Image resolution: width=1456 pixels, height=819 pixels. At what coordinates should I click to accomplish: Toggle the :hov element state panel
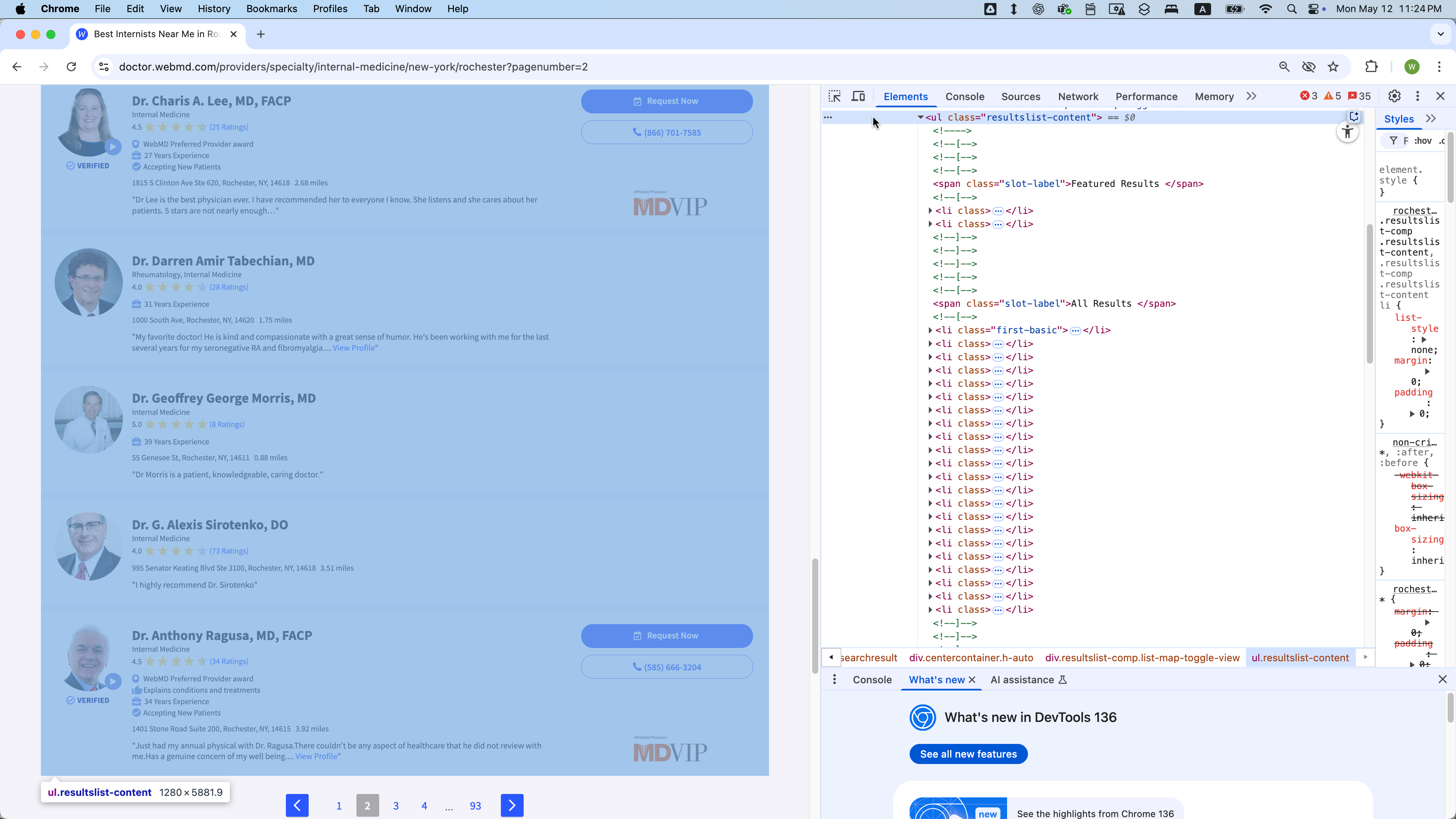1423,141
